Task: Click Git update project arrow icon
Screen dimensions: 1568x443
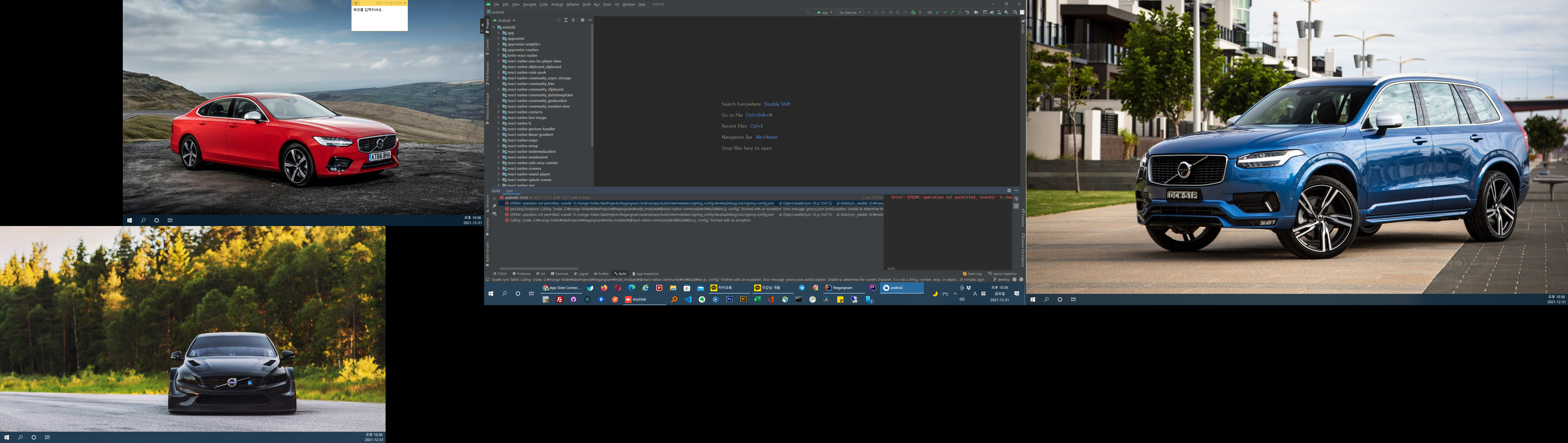Action: tap(937, 12)
